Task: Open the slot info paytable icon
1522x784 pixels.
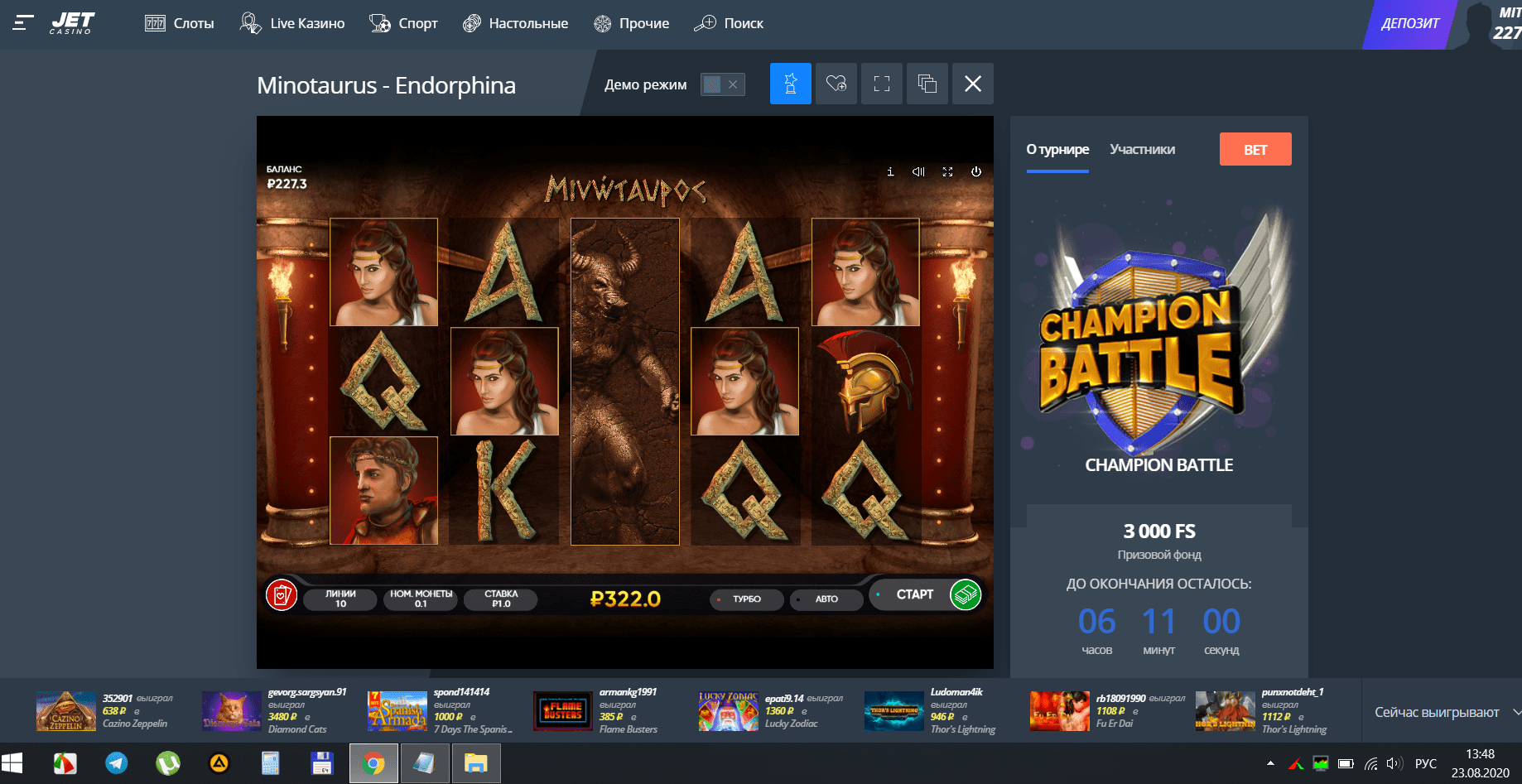Action: [x=890, y=172]
